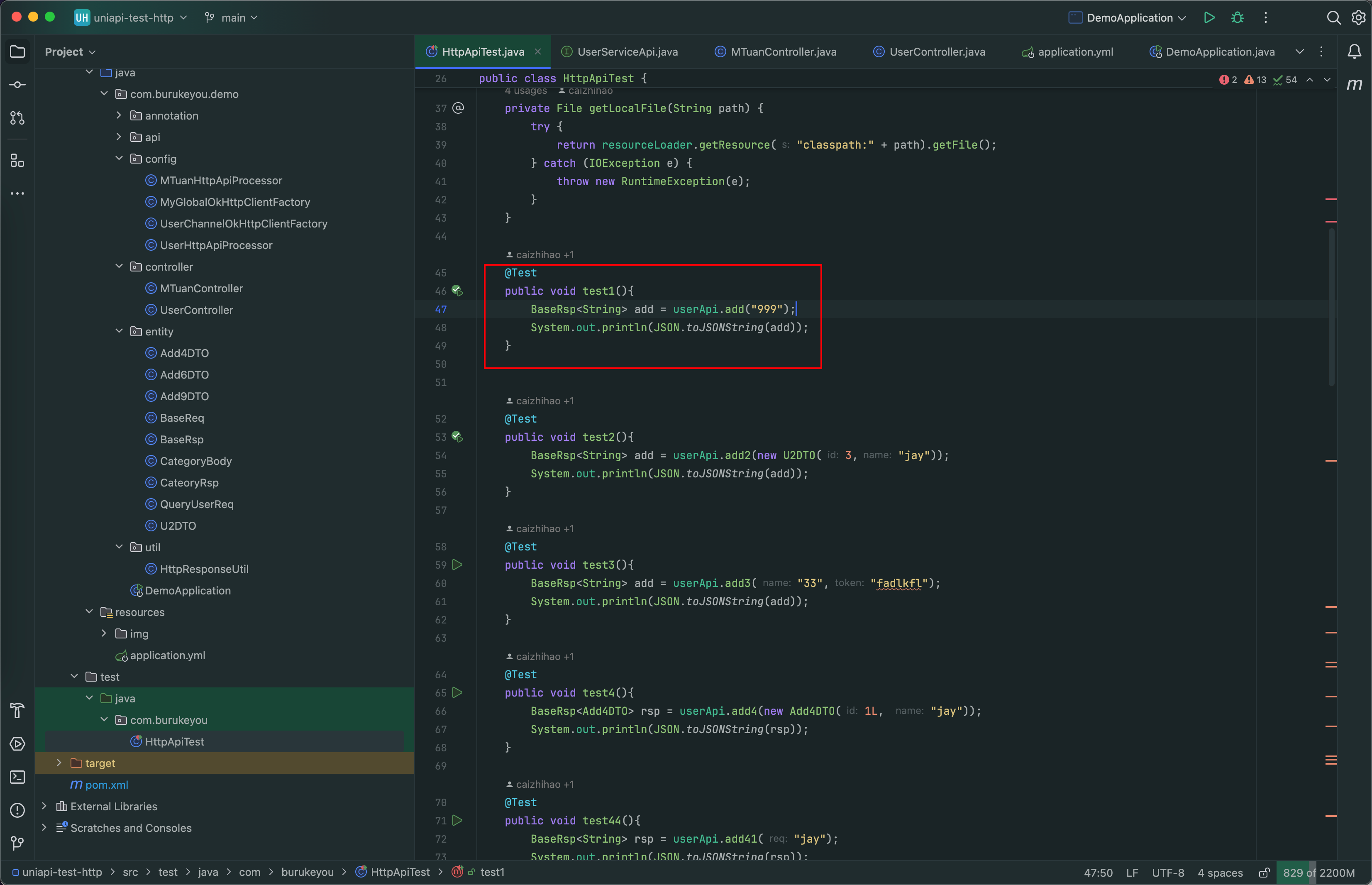Click the memory usage indicator bar

1318,873
